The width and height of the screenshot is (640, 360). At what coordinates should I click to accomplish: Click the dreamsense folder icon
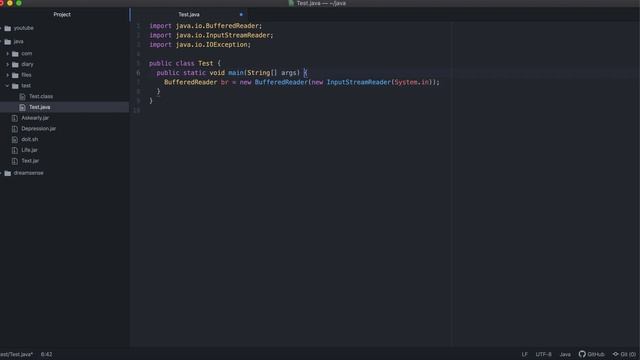(8, 173)
